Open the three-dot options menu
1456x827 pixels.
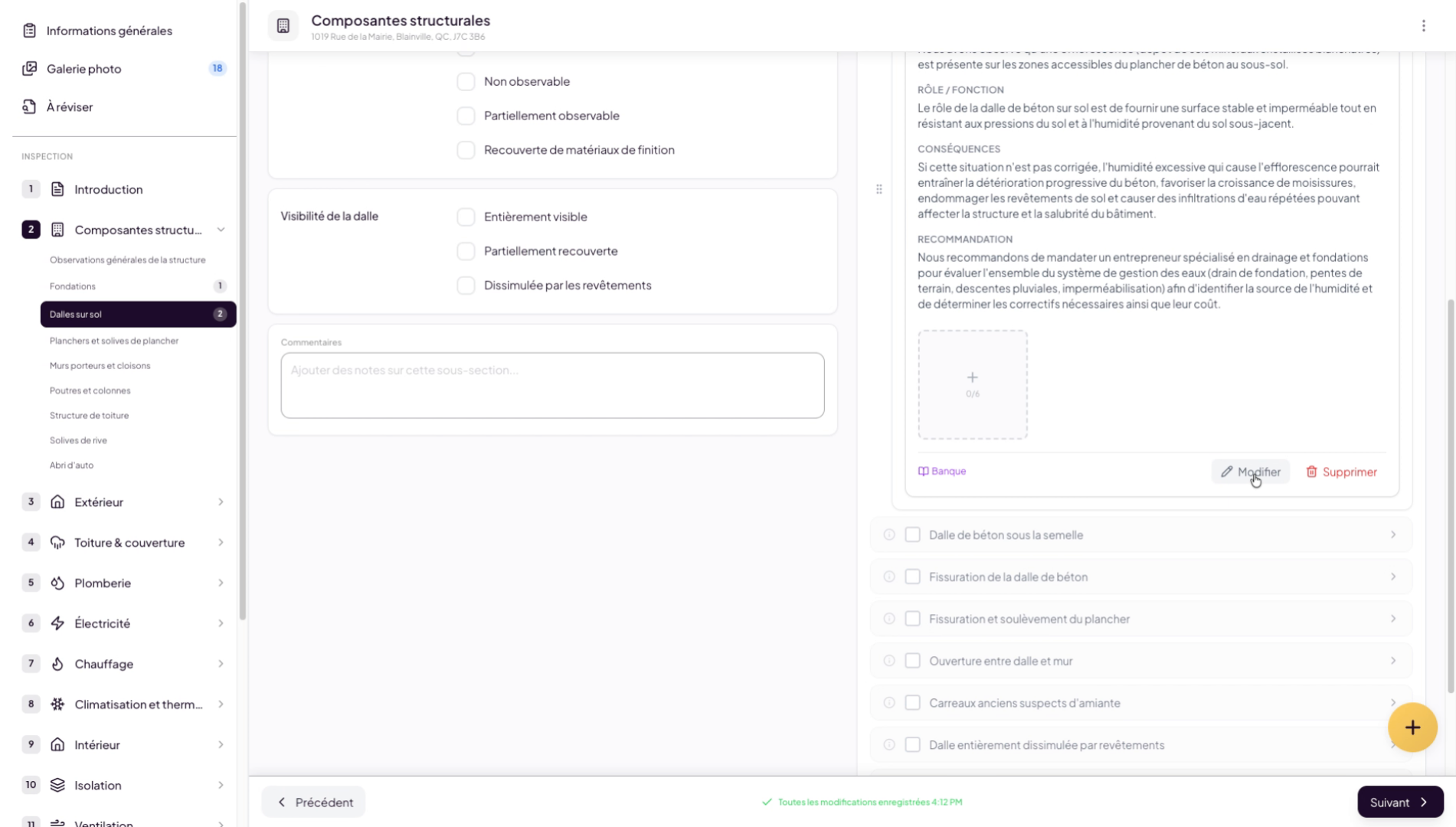pos(1423,26)
